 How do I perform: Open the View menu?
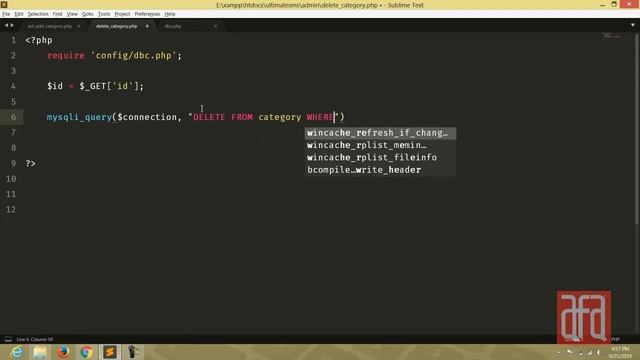pyautogui.click(x=72, y=14)
